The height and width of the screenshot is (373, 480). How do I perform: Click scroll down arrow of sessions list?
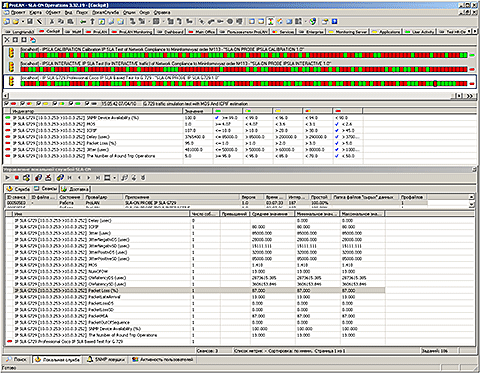(471, 204)
